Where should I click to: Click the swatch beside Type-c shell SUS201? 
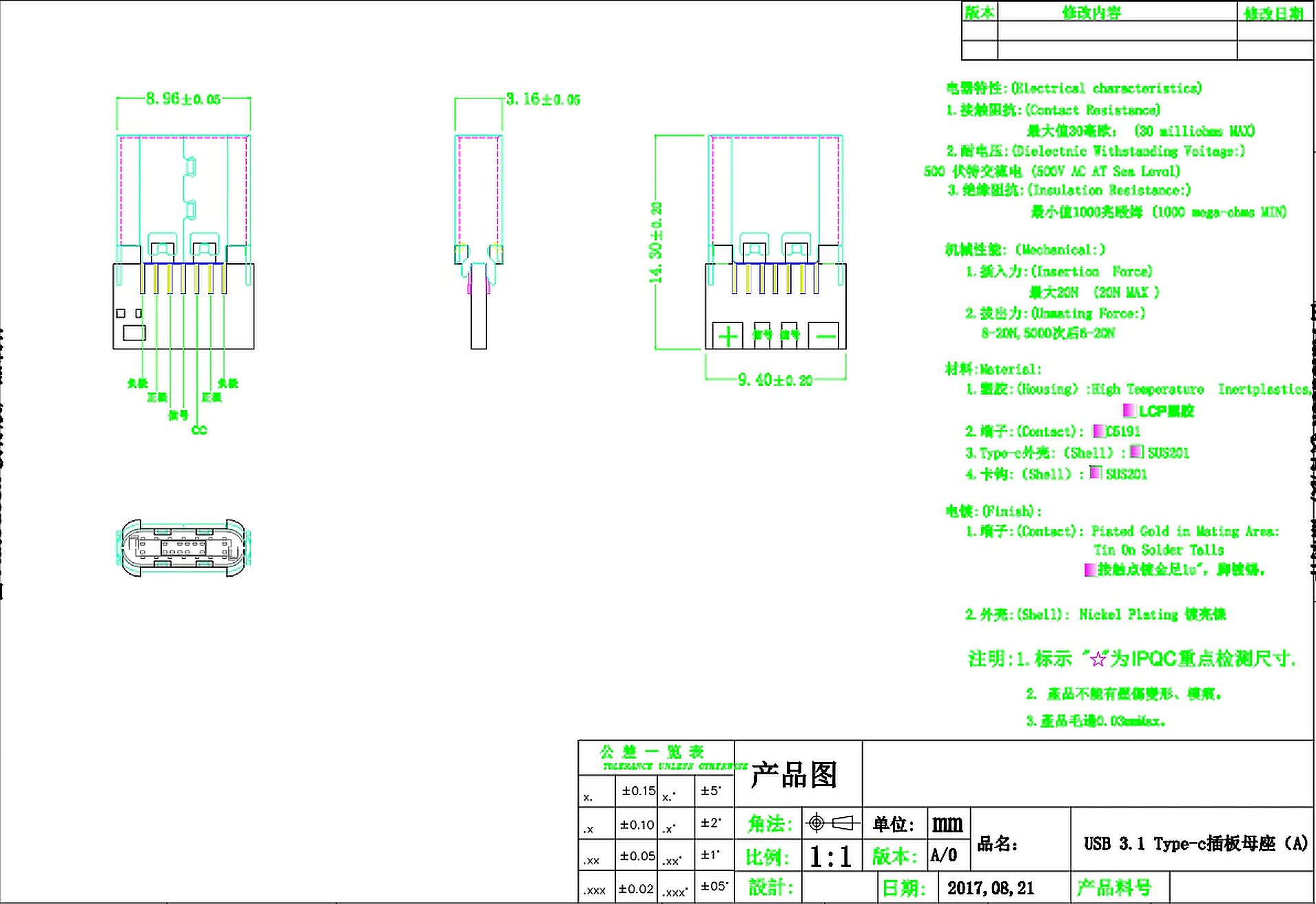[1137, 451]
